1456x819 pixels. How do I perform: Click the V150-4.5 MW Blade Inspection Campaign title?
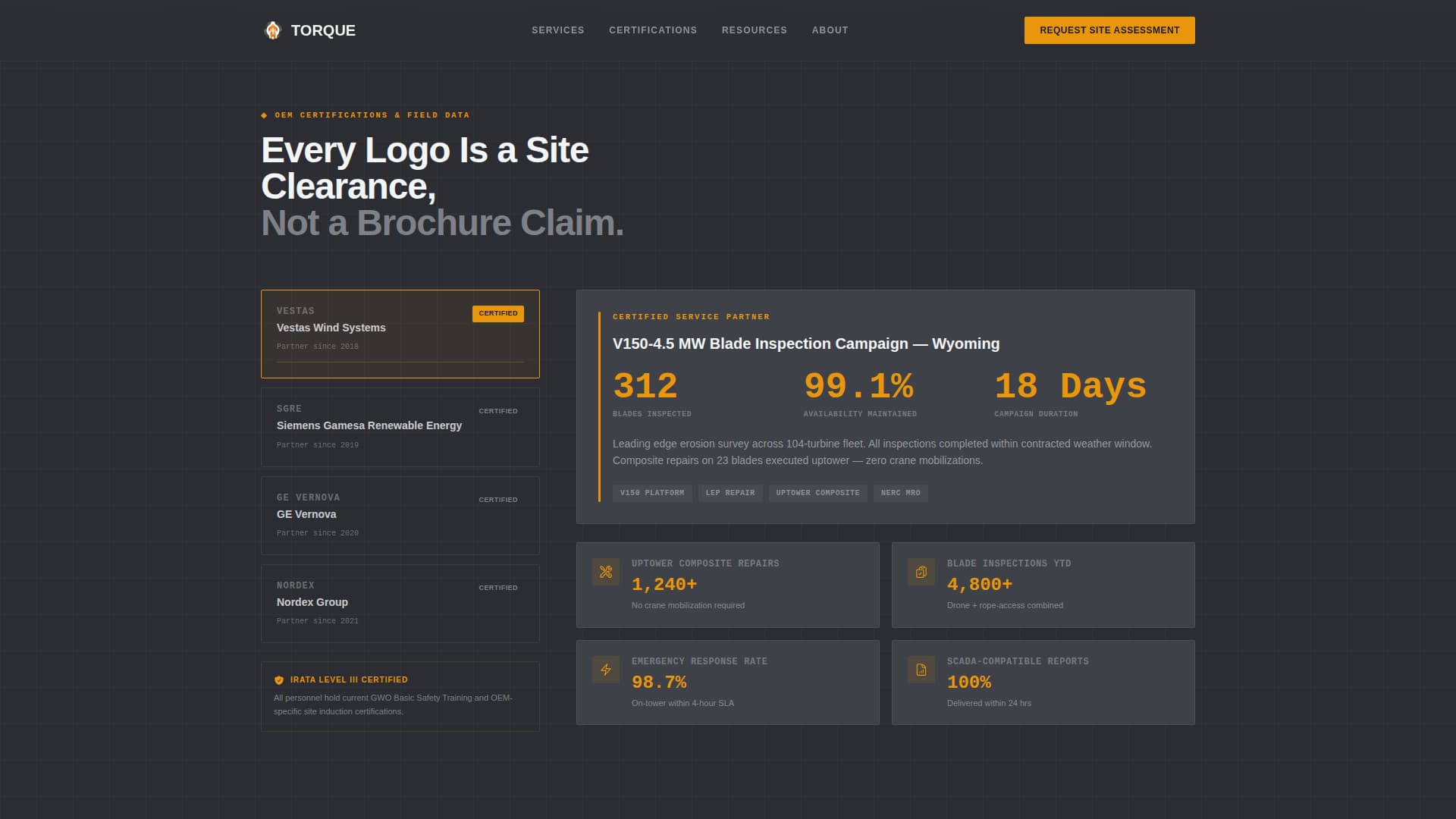tap(806, 344)
